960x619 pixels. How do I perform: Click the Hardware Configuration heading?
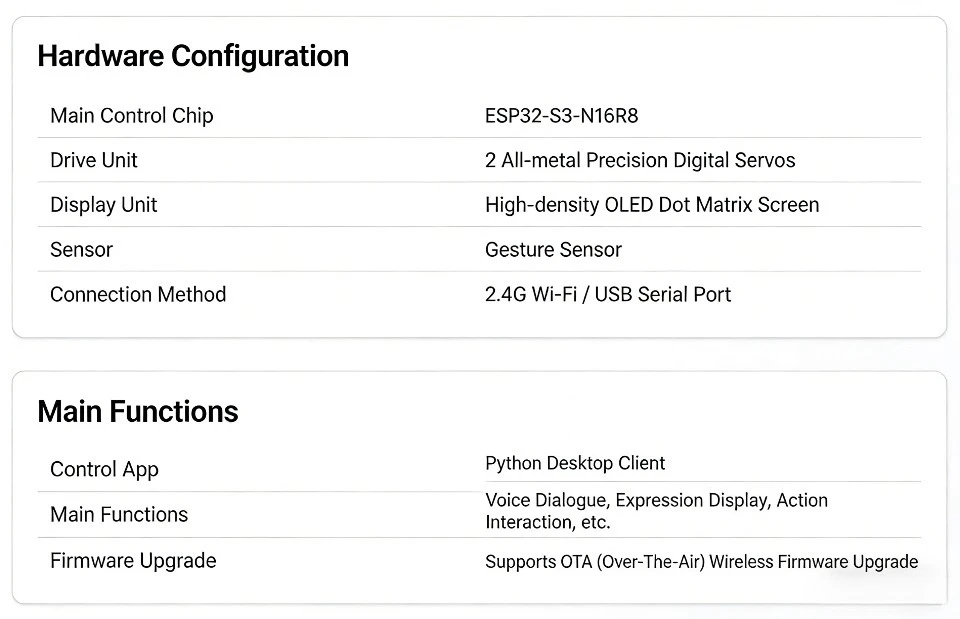coord(193,56)
